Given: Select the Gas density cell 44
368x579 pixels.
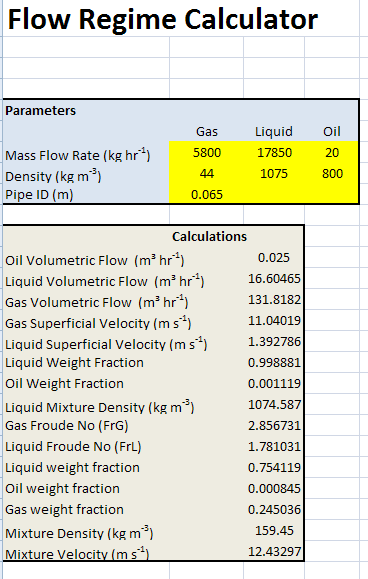Looking at the screenshot, I should pyautogui.click(x=207, y=174).
